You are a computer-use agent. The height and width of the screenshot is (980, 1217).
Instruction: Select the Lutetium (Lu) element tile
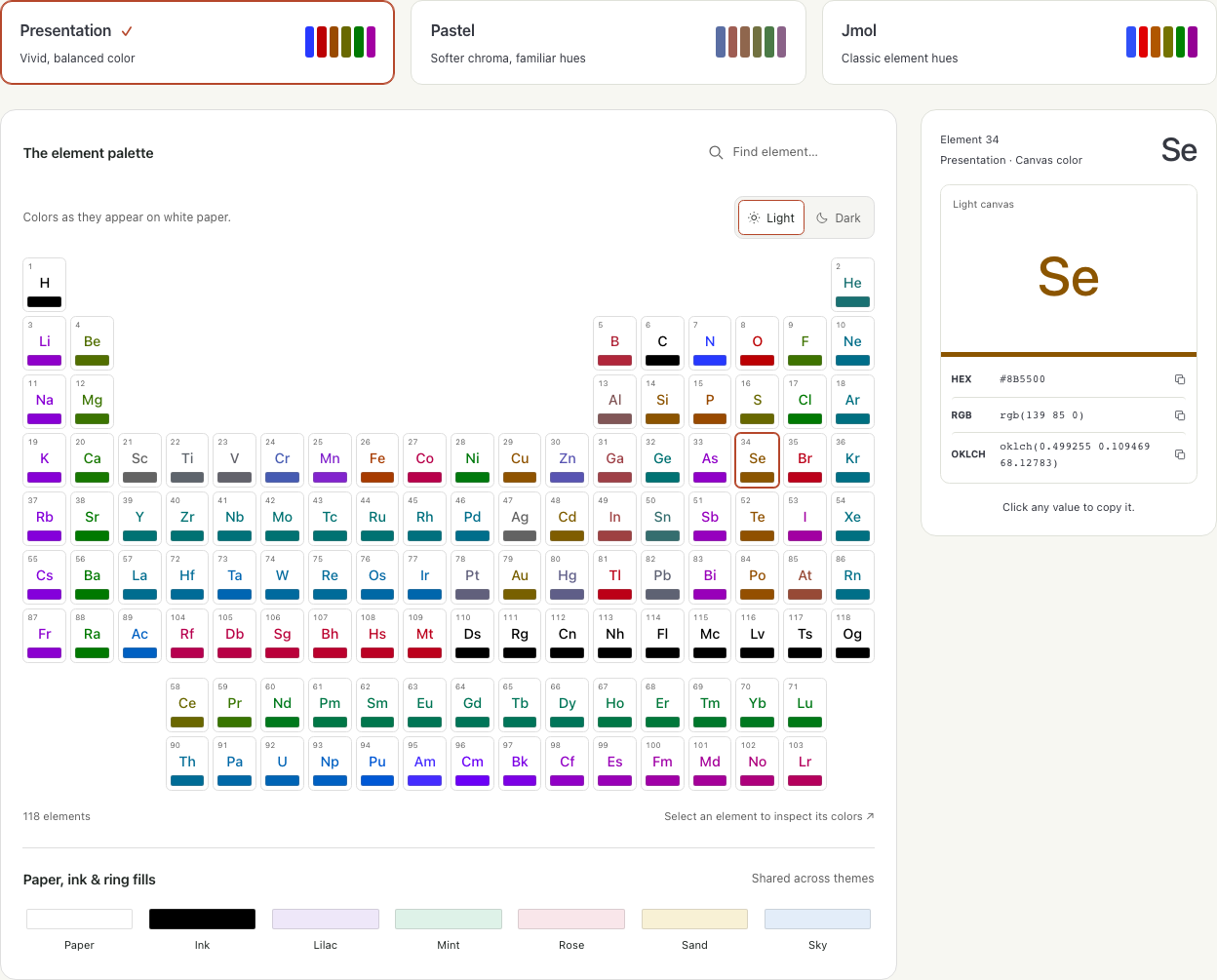click(x=805, y=704)
